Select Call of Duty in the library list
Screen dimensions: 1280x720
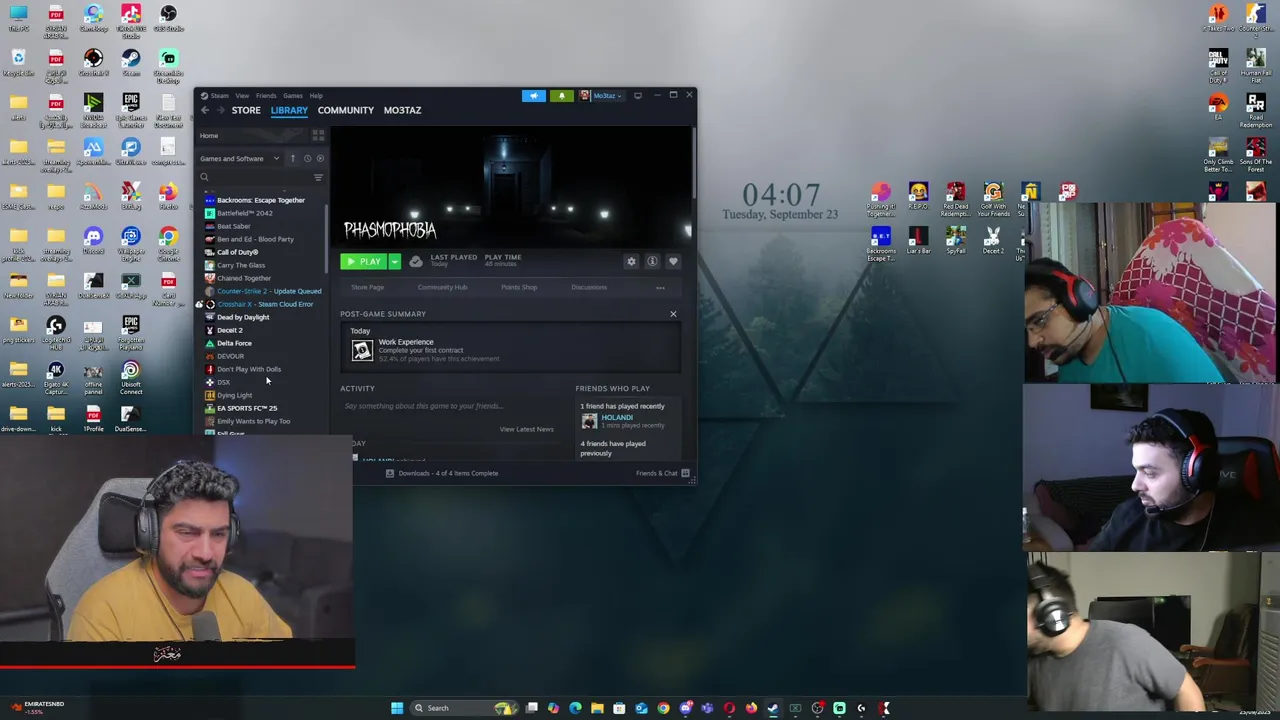pos(237,252)
